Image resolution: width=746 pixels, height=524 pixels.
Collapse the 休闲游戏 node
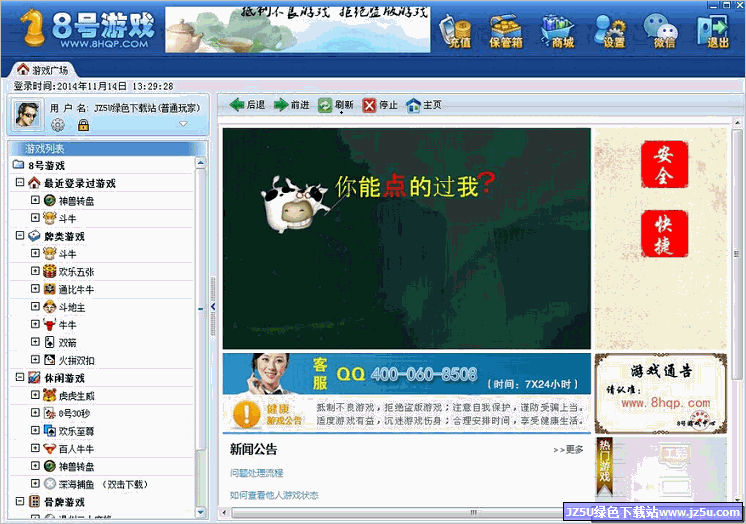[x=20, y=377]
